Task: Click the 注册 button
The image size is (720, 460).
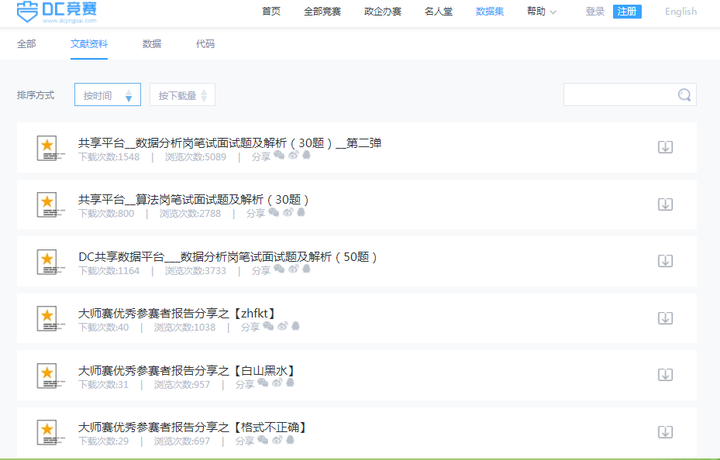Action: point(627,11)
